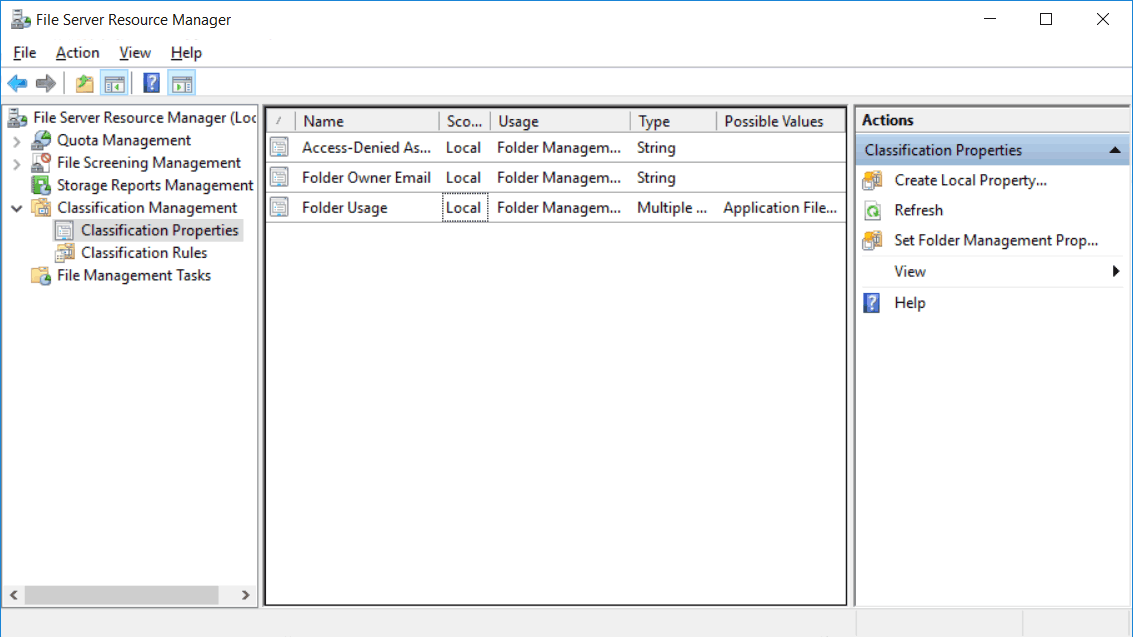Viewport: 1133px width, 637px height.
Task: Sort by the Possible Values column header
Action: pos(781,121)
